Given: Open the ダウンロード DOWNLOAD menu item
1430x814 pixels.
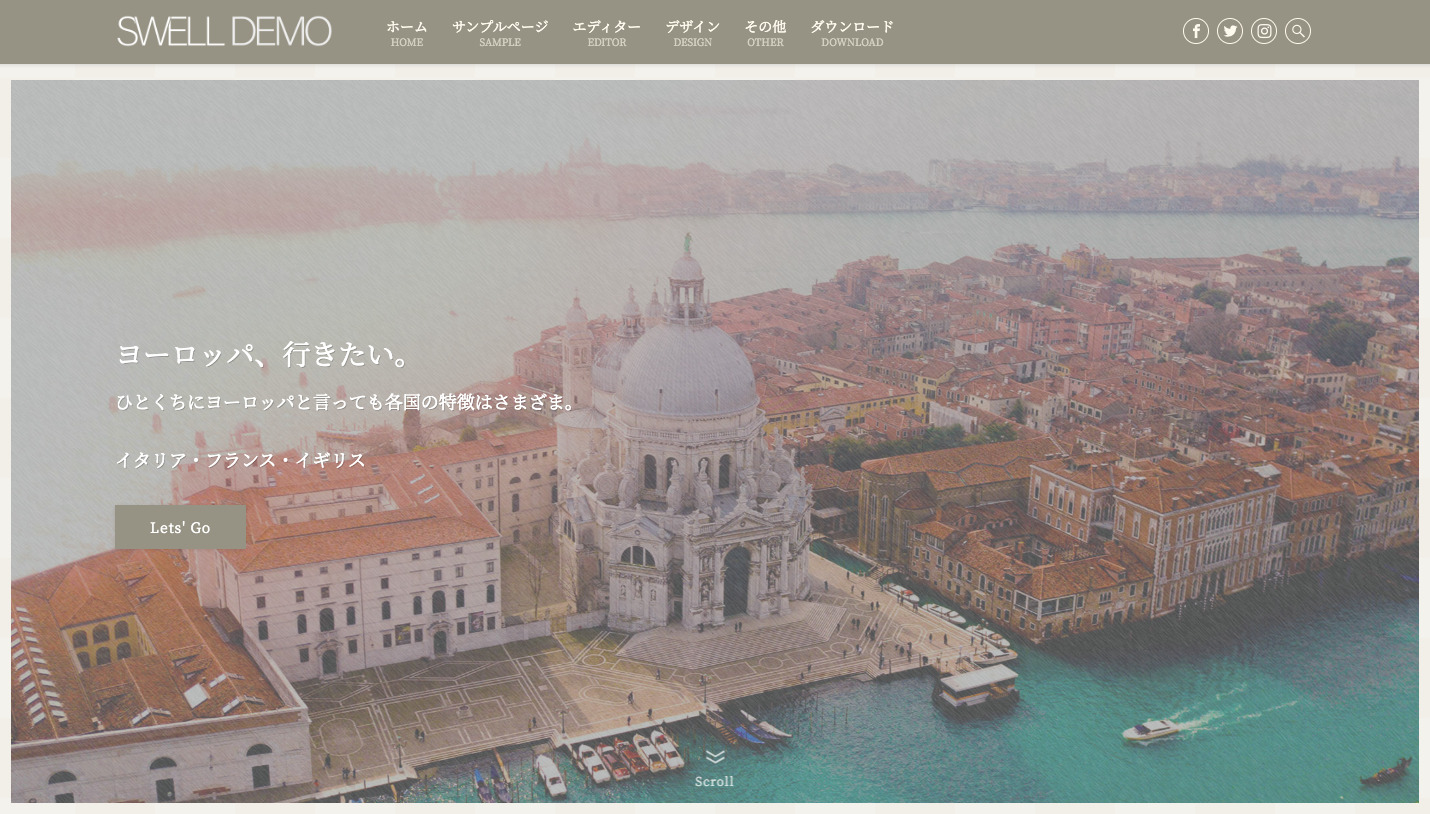Looking at the screenshot, I should (x=852, y=33).
